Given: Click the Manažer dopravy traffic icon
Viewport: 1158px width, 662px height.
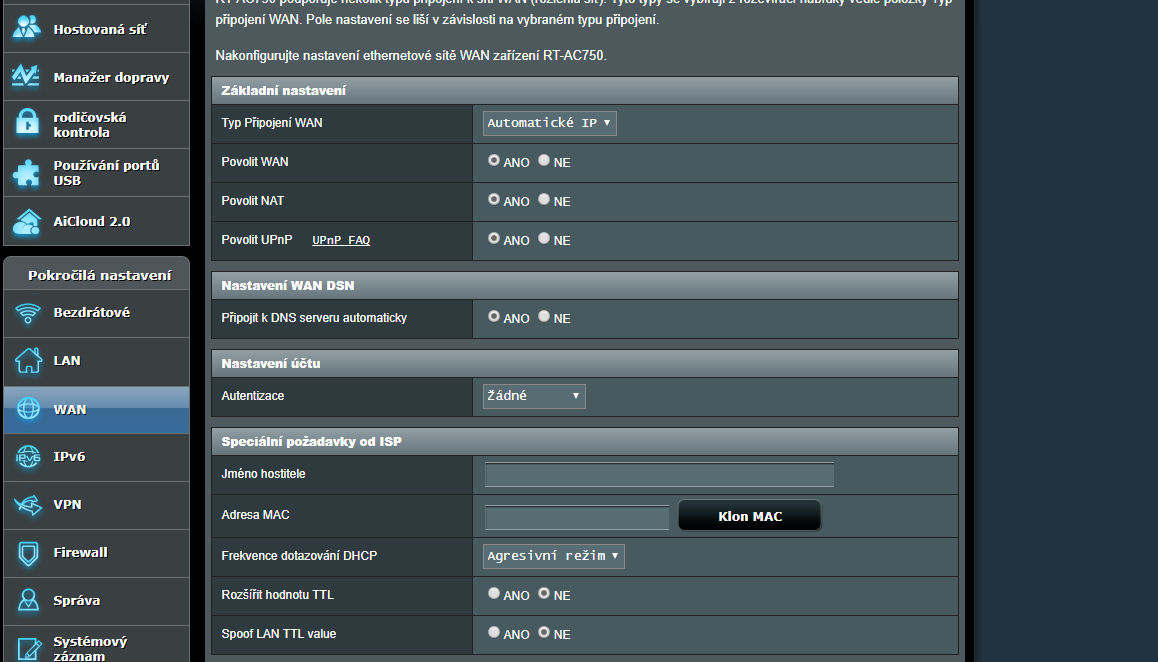Looking at the screenshot, I should [26, 77].
